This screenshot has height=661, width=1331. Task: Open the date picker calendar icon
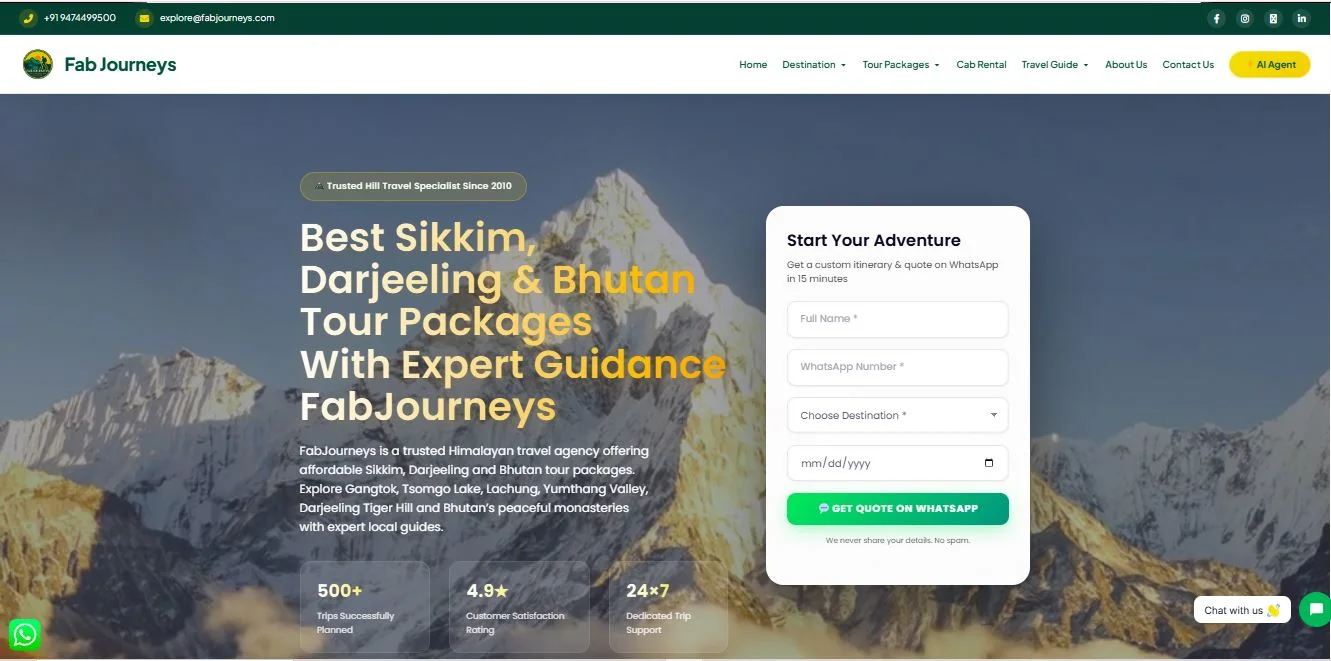(x=989, y=463)
